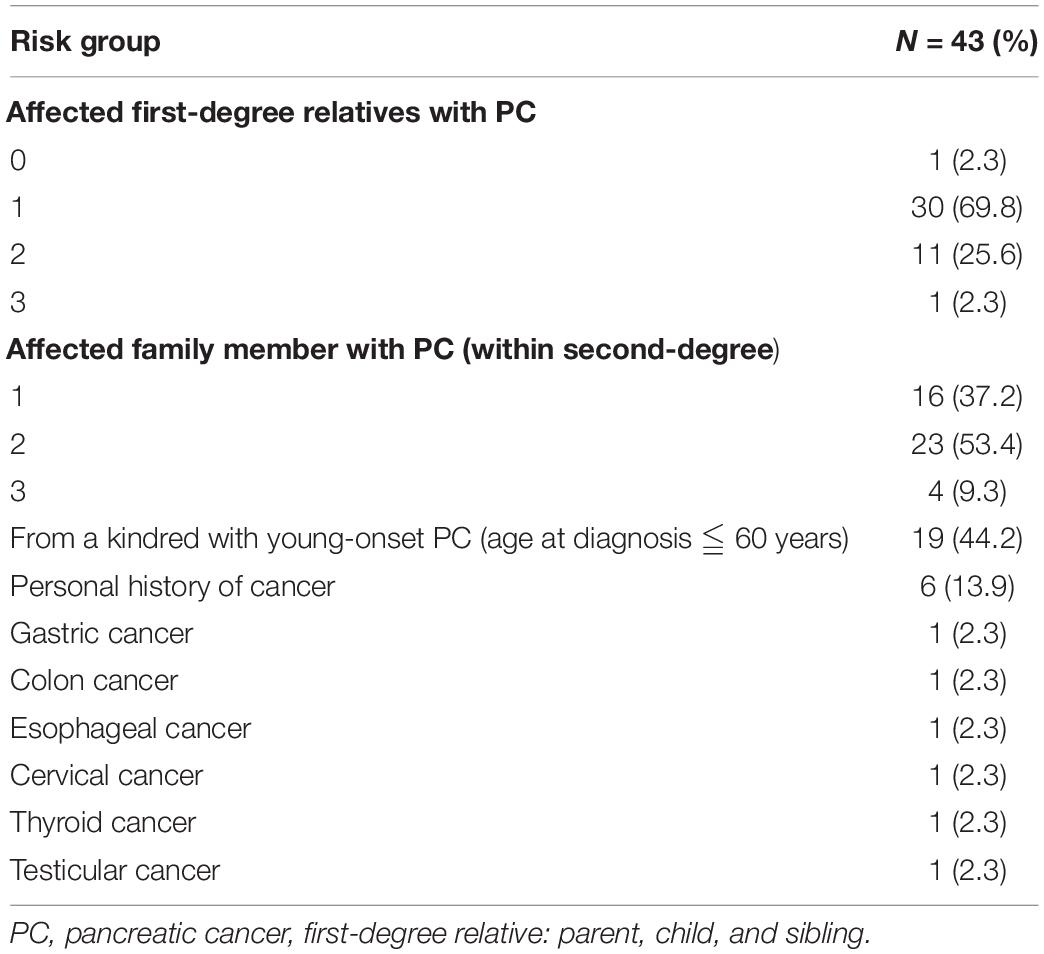The image size is (1044, 954).
Task: Click the value "19 (44.2)"
Action: pos(966,539)
